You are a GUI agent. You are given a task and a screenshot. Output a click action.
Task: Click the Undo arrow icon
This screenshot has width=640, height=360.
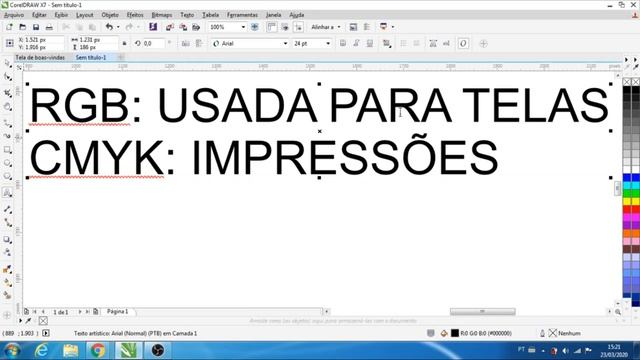point(109,27)
